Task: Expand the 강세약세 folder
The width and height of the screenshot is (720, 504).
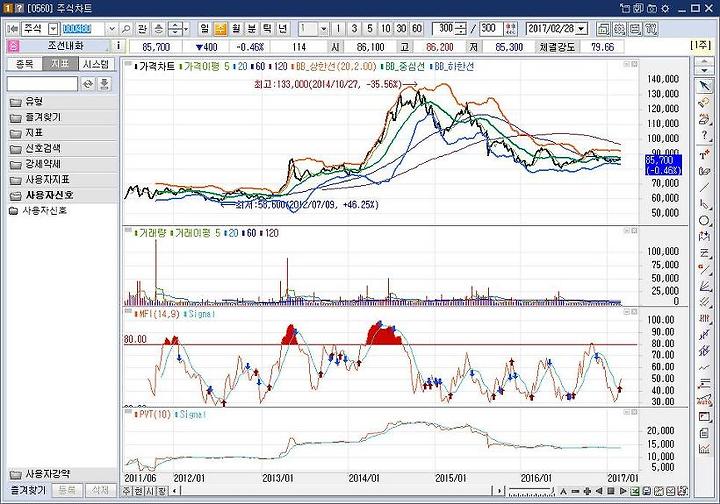Action: (x=62, y=164)
